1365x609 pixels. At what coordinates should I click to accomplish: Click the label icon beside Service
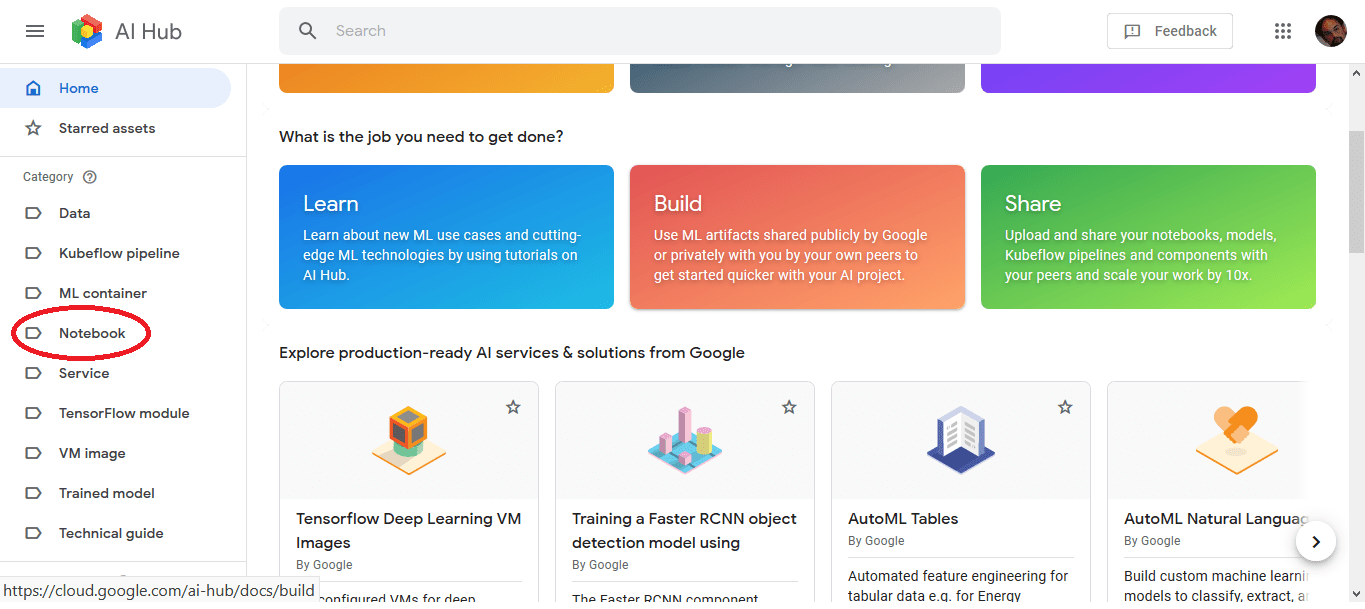(x=33, y=373)
